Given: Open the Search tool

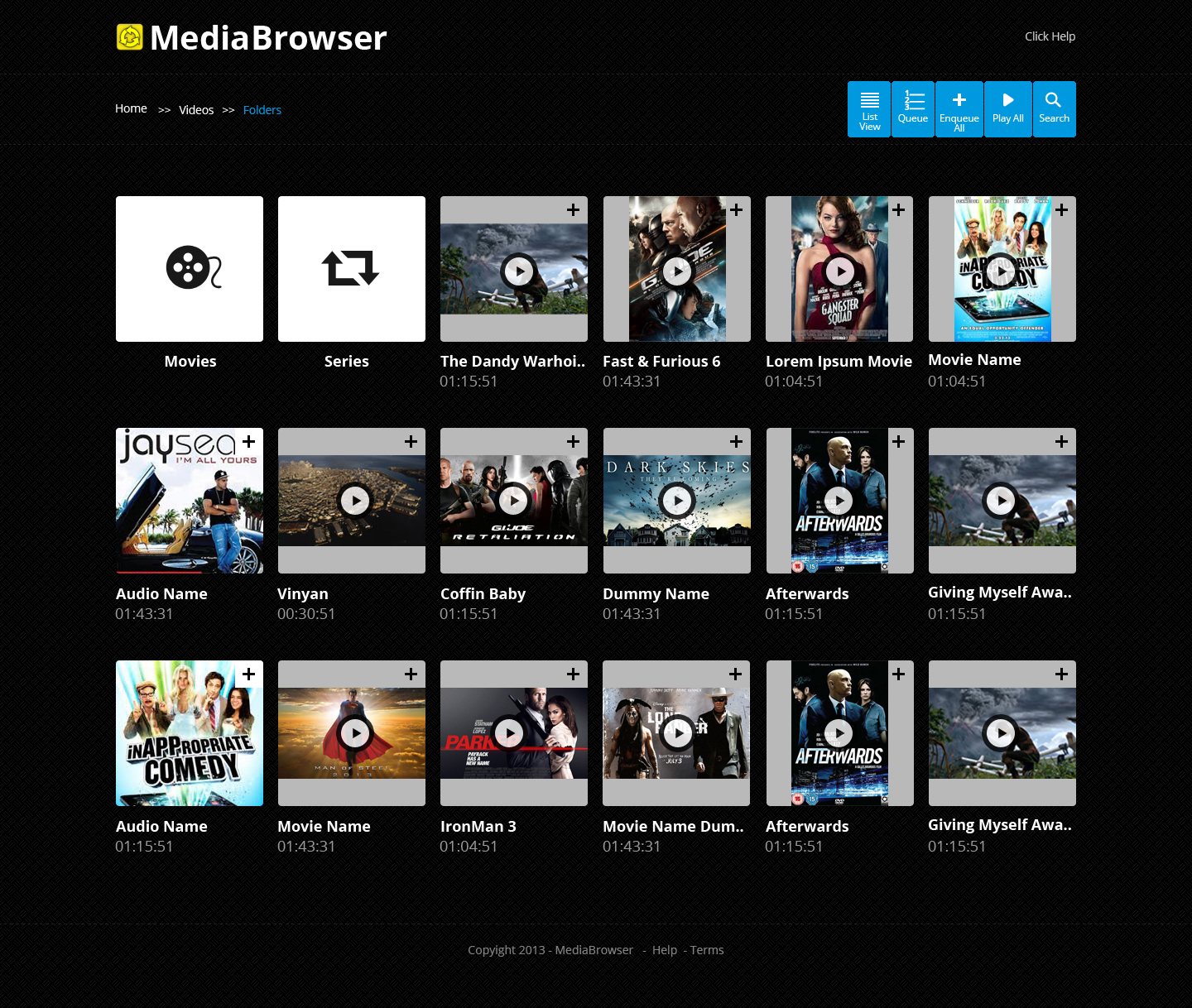Looking at the screenshot, I should point(1055,109).
